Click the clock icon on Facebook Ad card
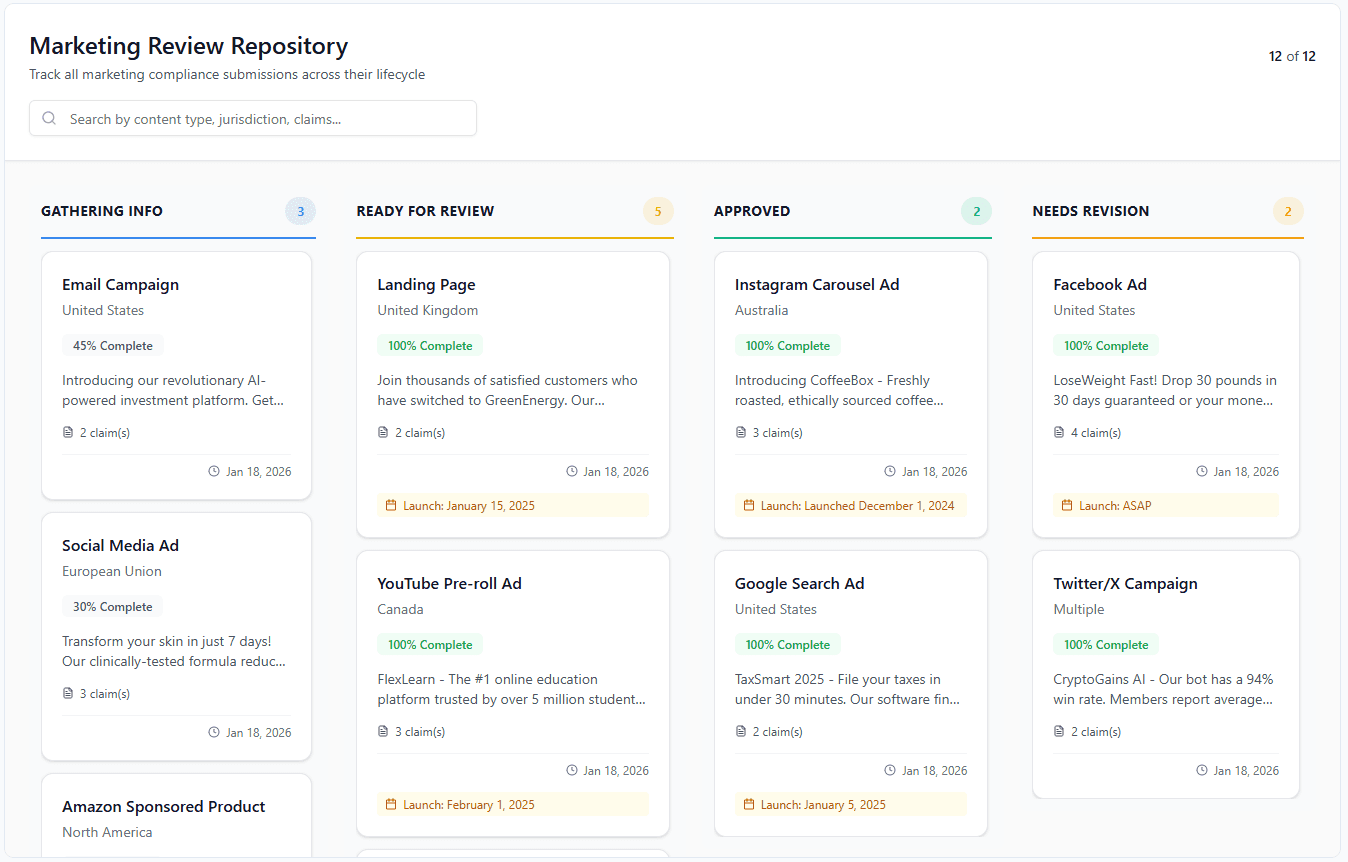The width and height of the screenshot is (1348, 862). 1202,471
